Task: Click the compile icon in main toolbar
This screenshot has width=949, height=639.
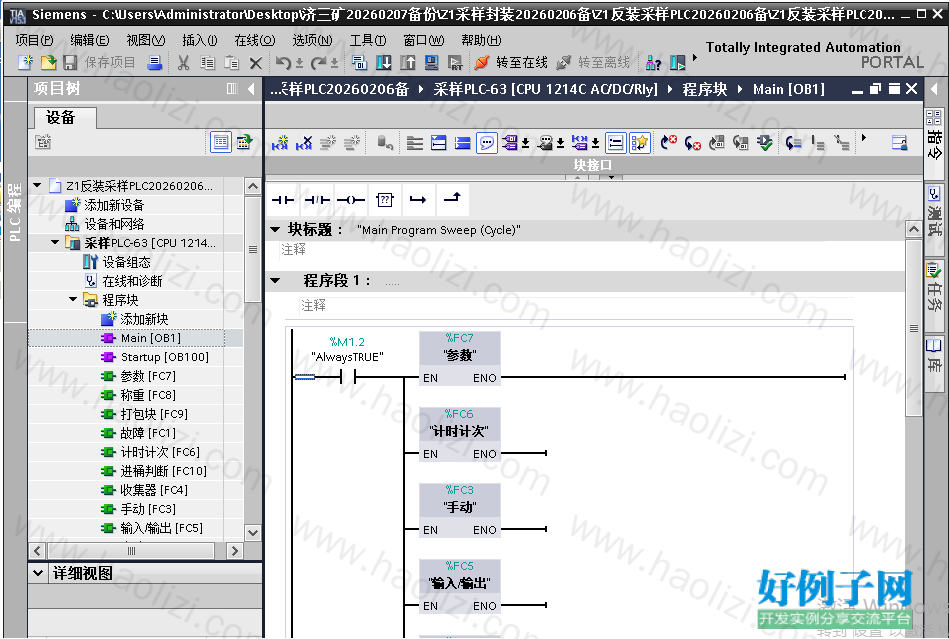Action: click(x=359, y=62)
